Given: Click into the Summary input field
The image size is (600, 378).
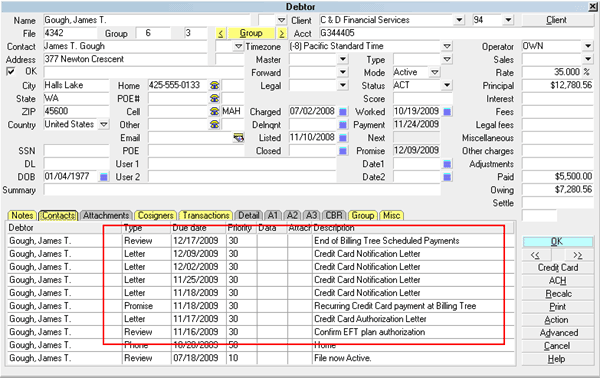Looking at the screenshot, I should [242, 190].
